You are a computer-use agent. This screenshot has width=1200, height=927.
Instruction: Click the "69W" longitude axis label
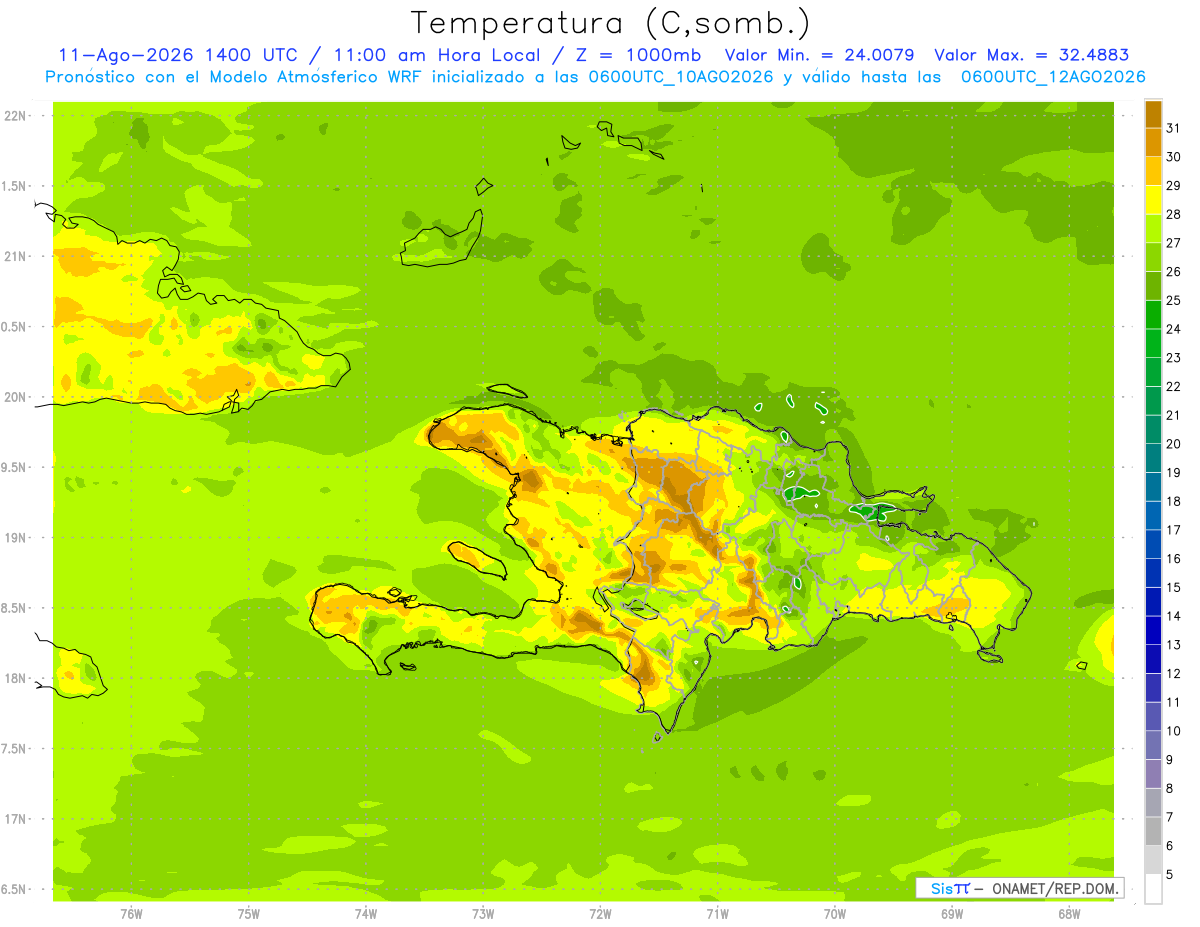tap(952, 914)
